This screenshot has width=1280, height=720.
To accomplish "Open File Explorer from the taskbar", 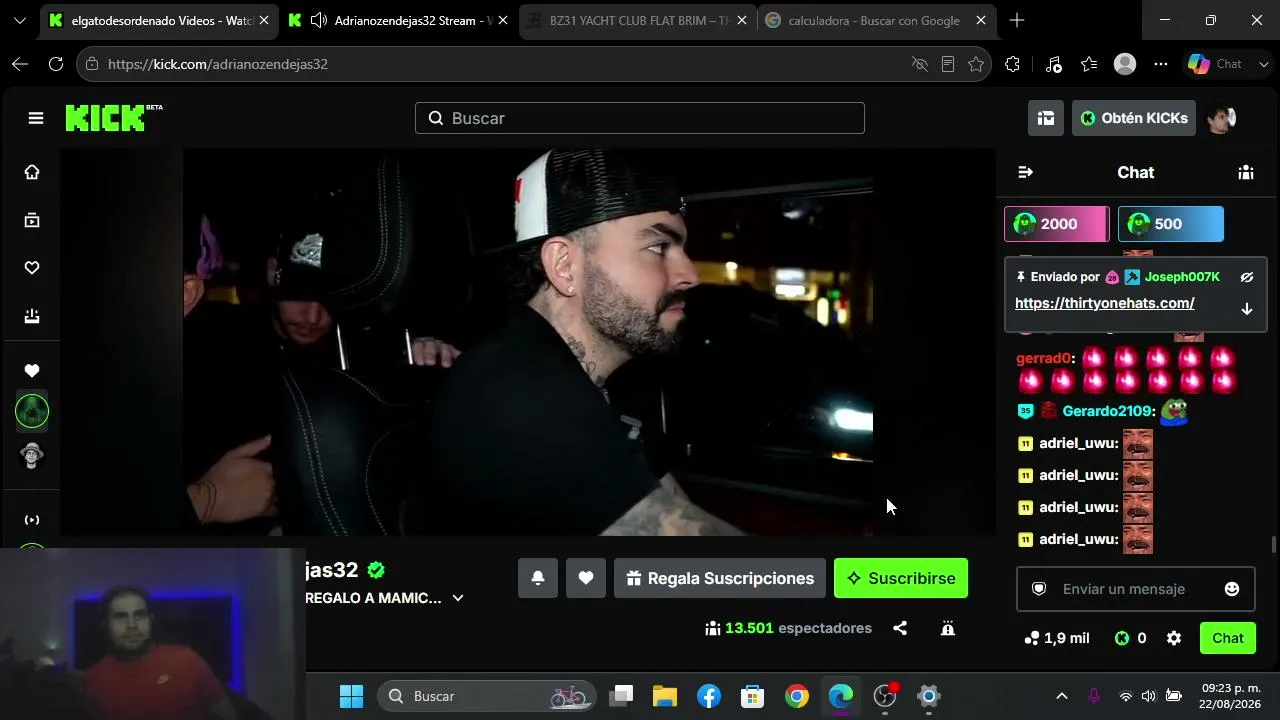I will click(665, 696).
